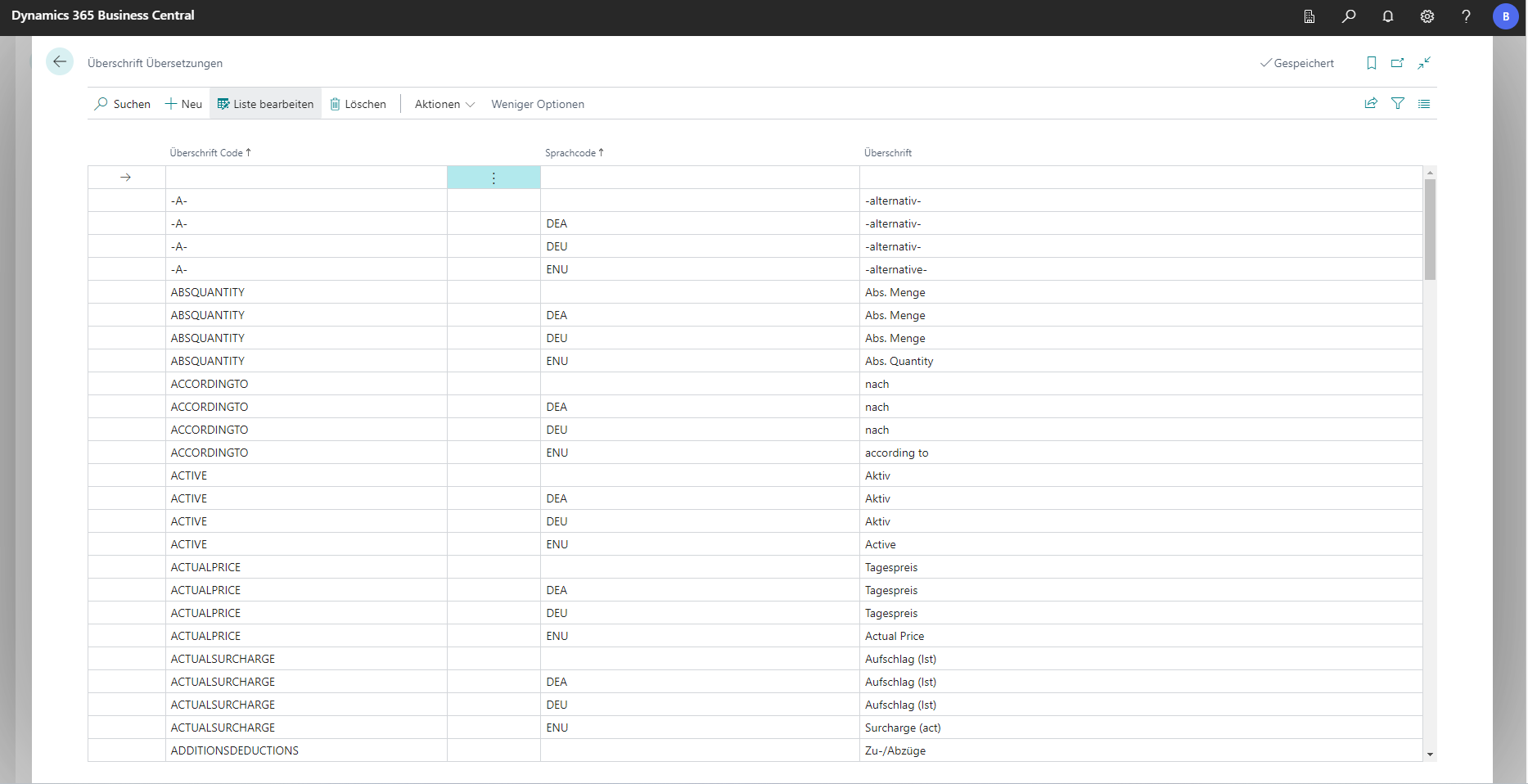1528x784 pixels.
Task: Select the ABSQUANTITY ENU row's Abs. Quantity cell
Action: click(x=899, y=361)
